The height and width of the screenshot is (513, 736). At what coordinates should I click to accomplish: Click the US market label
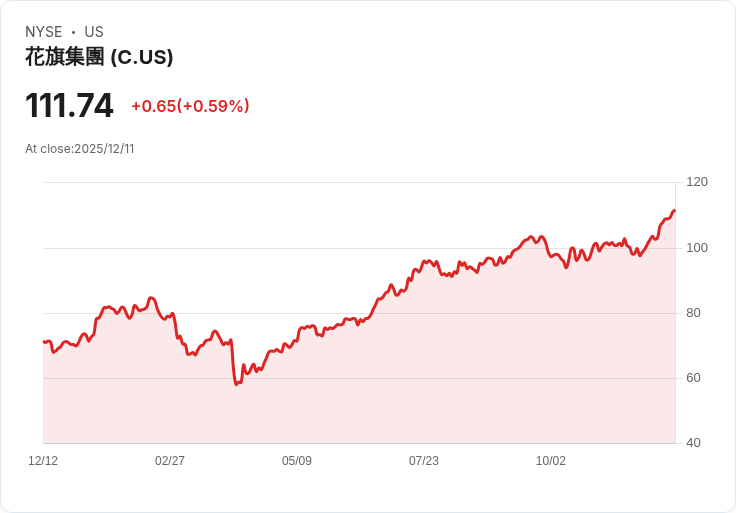(94, 32)
